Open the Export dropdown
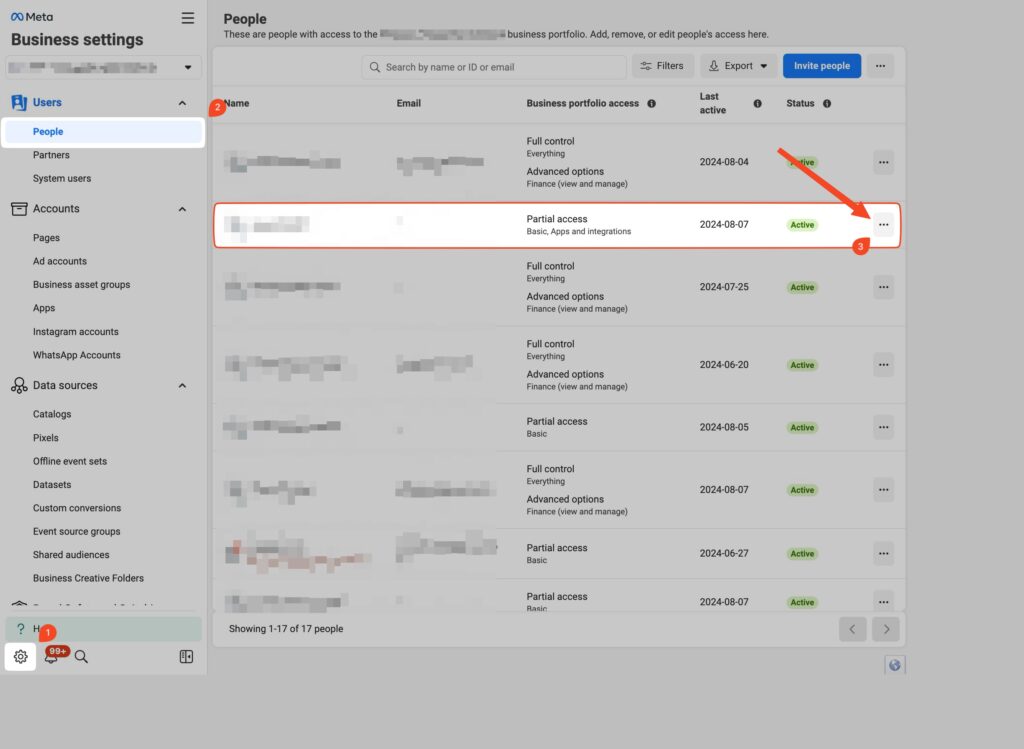Viewport: 1024px width, 749px height. coord(739,66)
